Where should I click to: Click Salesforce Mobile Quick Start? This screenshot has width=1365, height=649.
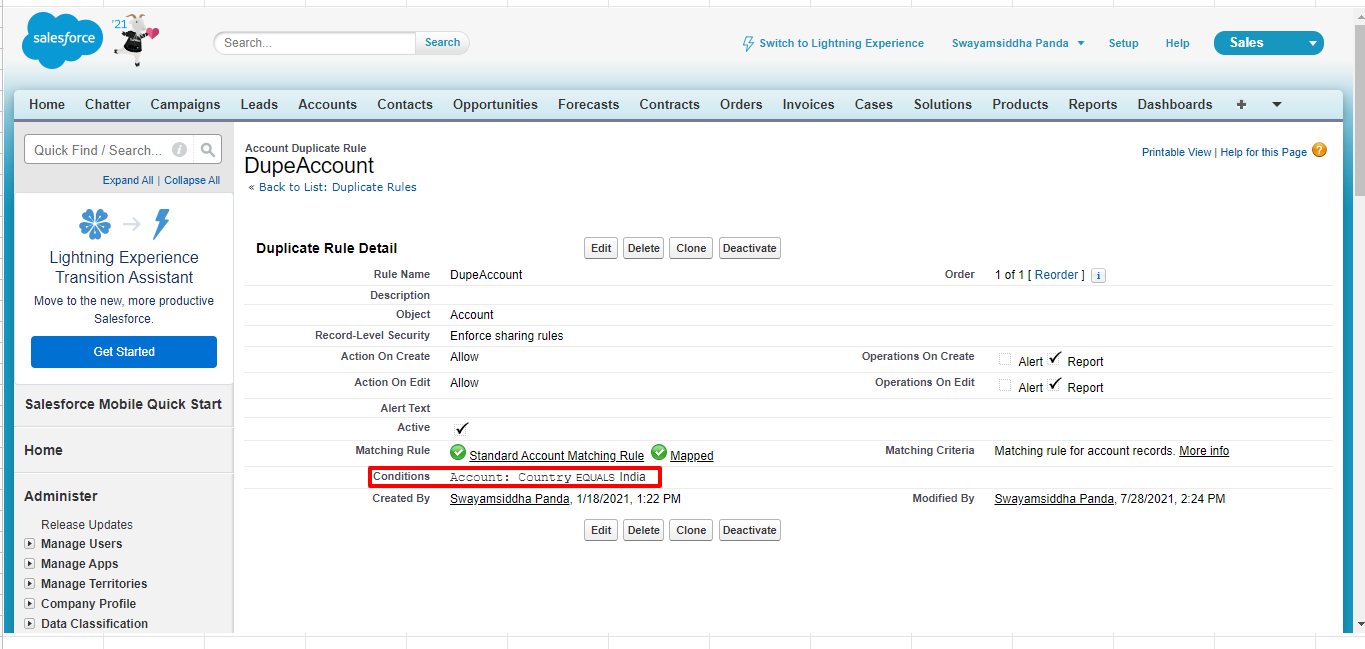pyautogui.click(x=124, y=405)
